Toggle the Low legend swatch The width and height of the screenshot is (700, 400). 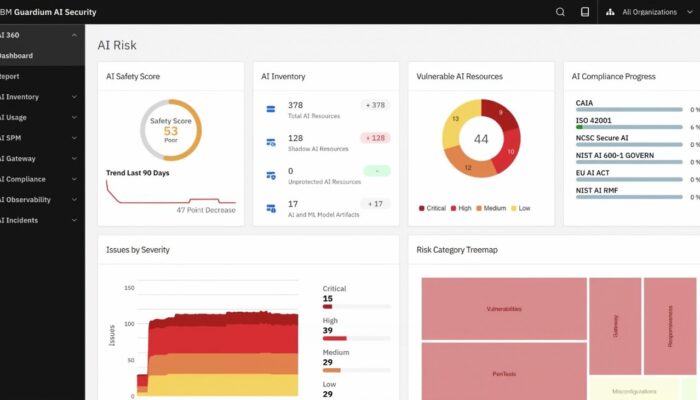coord(514,208)
